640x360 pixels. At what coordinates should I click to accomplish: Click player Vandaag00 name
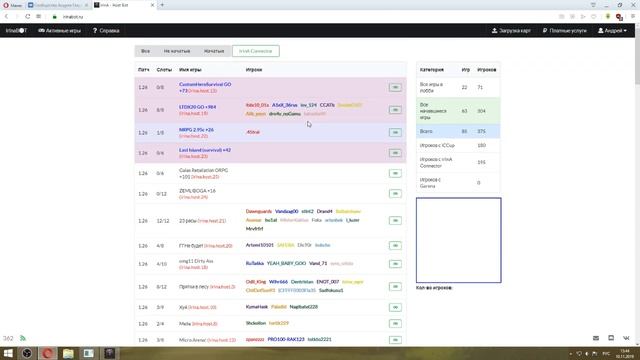287,211
